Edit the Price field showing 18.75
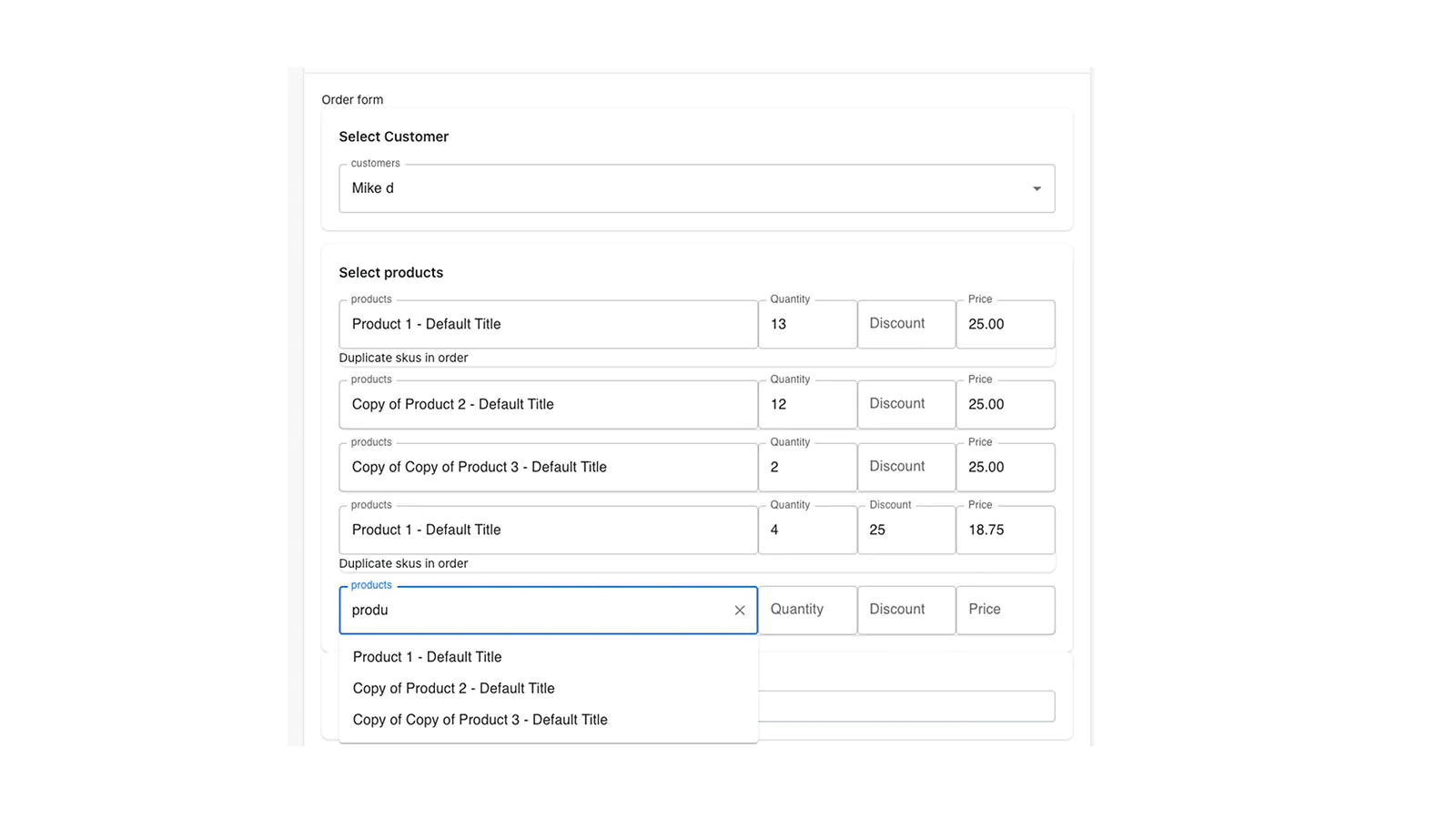This screenshot has width=1456, height=819. 1006,530
